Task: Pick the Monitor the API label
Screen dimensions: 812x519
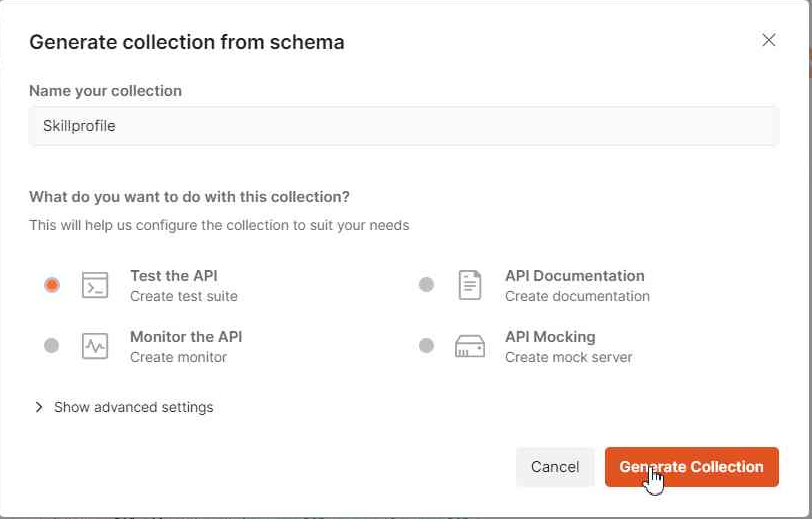Action: coord(186,337)
